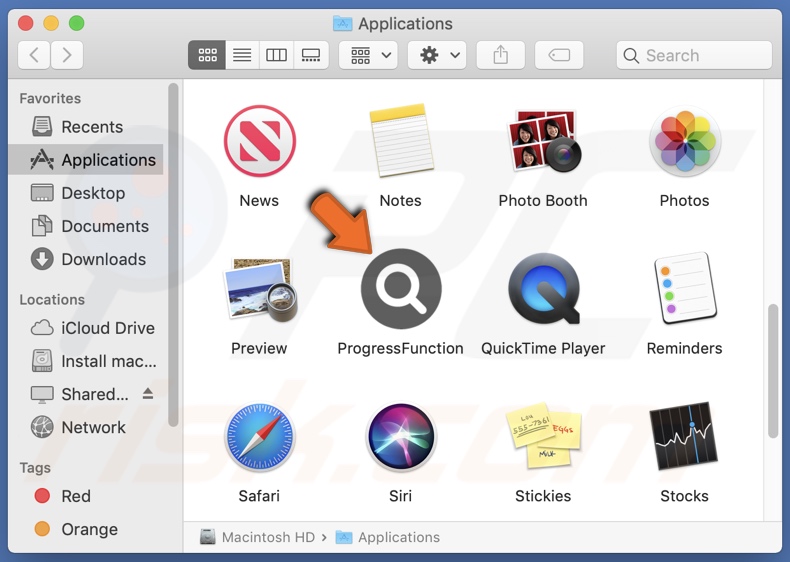This screenshot has width=790, height=562.
Task: Focus the Search field
Action: coord(694,55)
